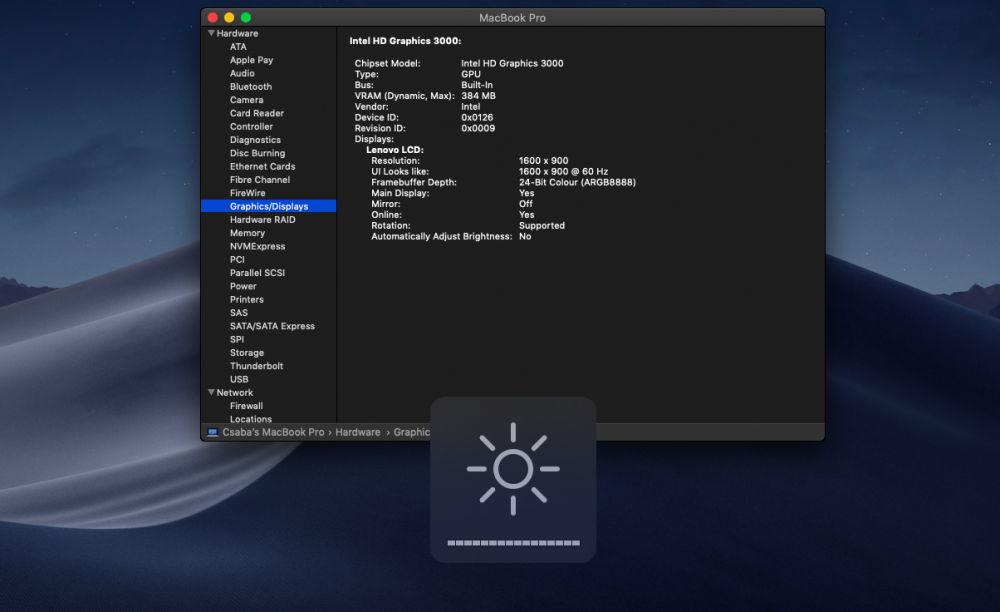Click the sun brightness icon overlay
This screenshot has height=612, width=1000.
513,469
